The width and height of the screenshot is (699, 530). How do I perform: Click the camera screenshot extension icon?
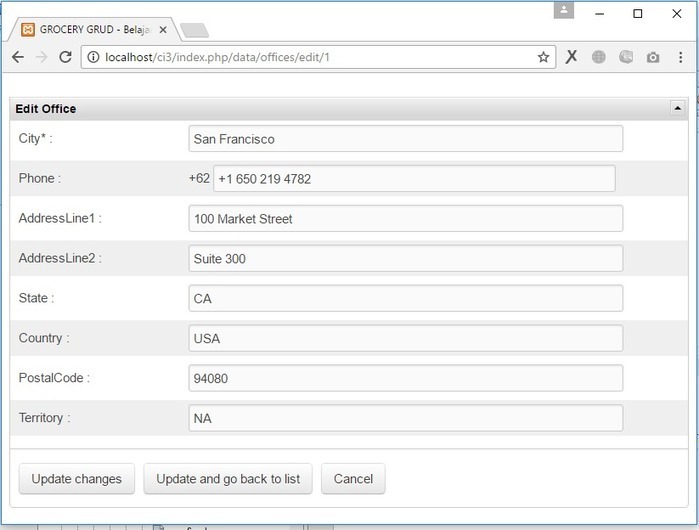point(653,57)
